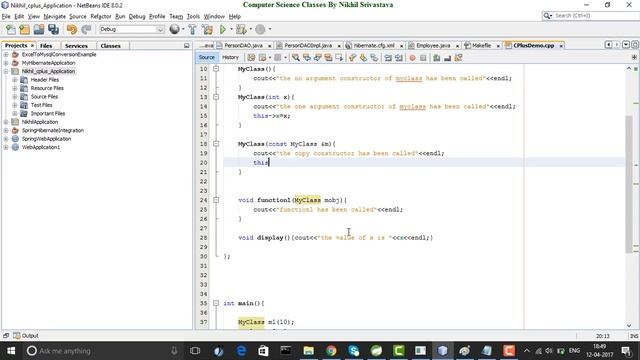Open the Navigate menu

tap(55, 16)
